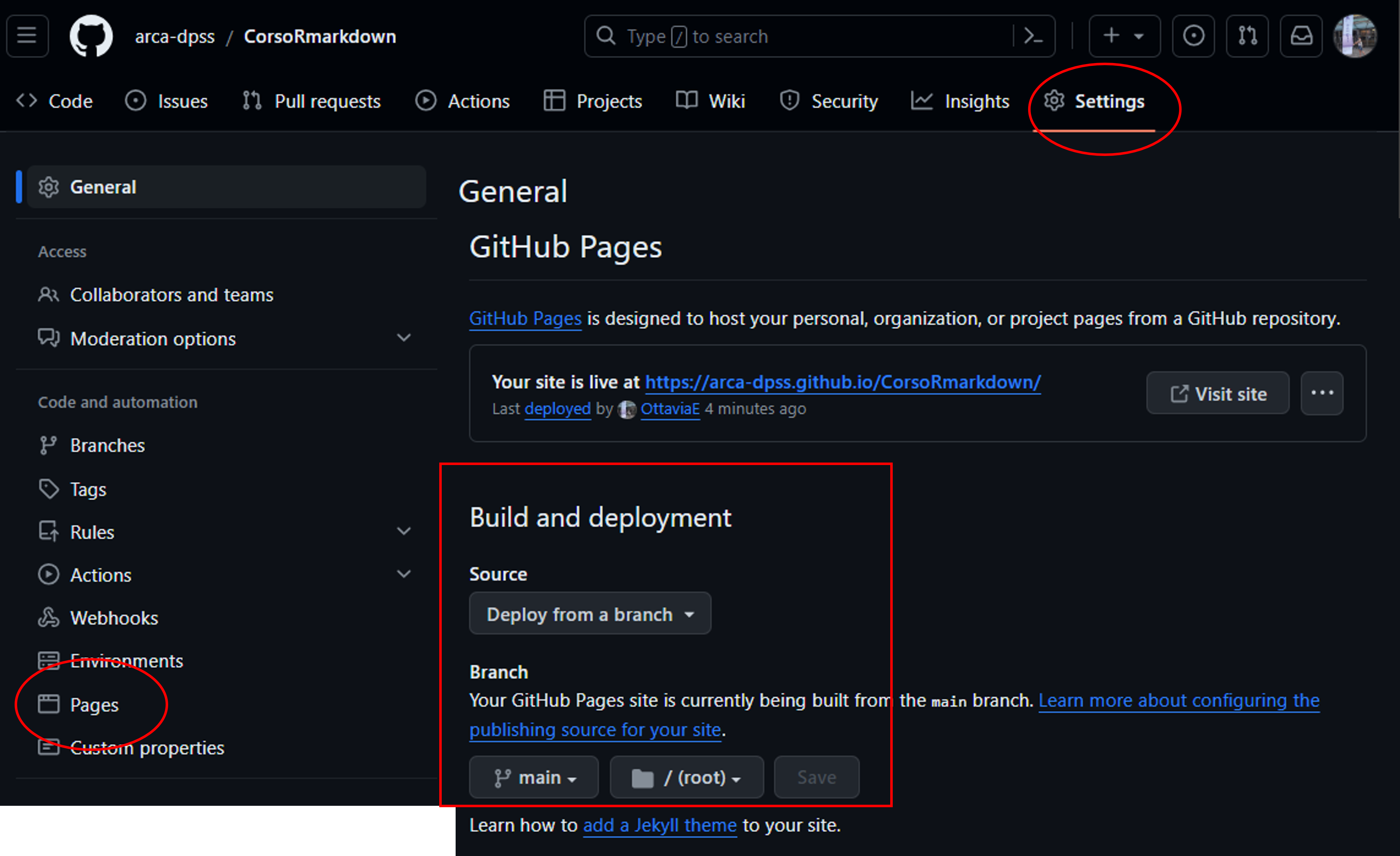Image resolution: width=1400 pixels, height=856 pixels.
Task: Click the people icon beside Collaborators
Action: [x=48, y=294]
